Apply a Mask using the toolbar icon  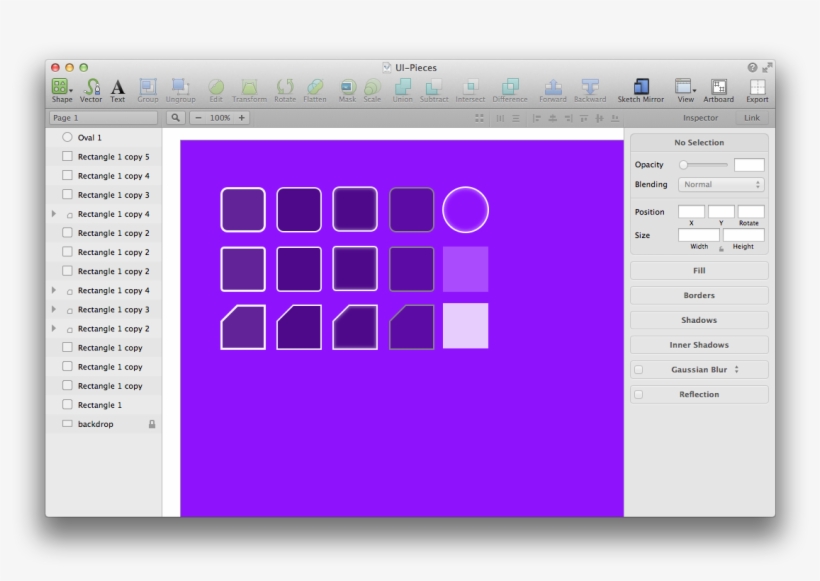(347, 88)
